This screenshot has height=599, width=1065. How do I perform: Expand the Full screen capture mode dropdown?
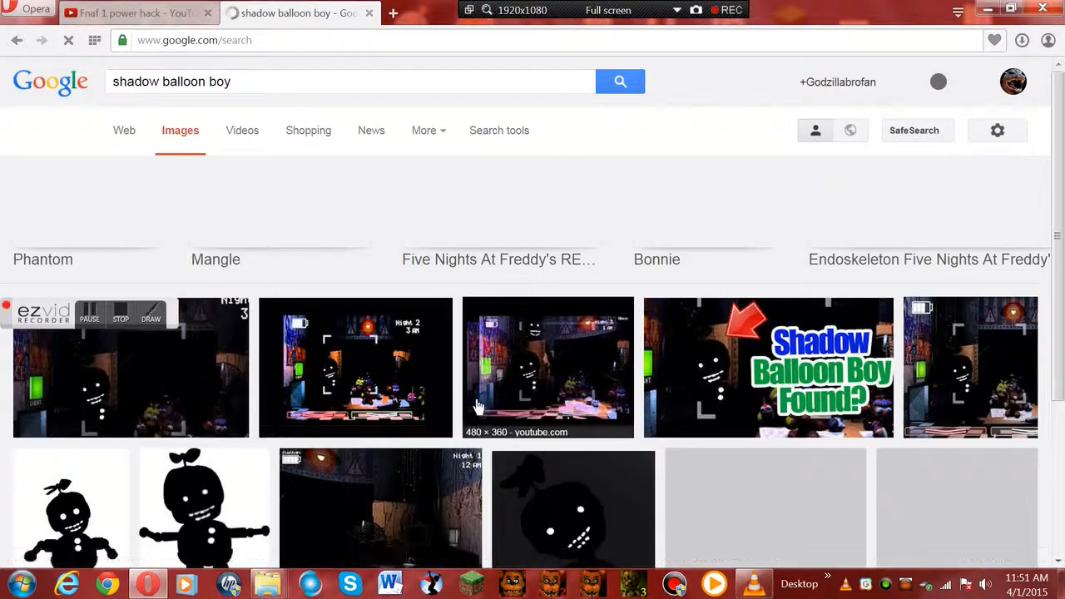(x=676, y=10)
